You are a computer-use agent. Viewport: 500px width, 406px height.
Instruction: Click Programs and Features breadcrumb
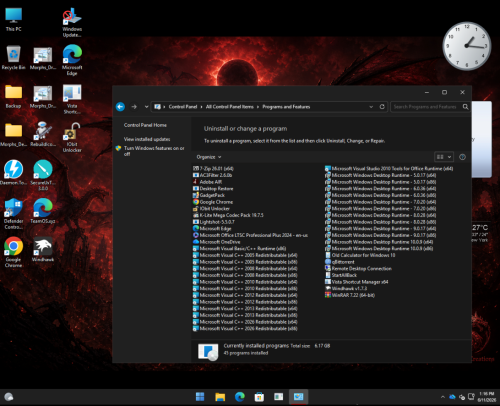tap(286, 107)
